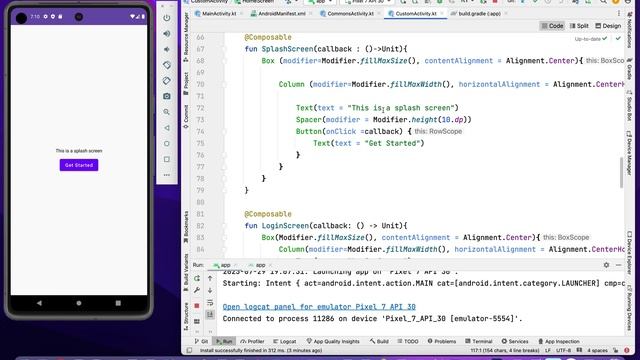The height and width of the screenshot is (360, 640).
Task: Open App Quality Insights tool window
Action: pos(333,341)
